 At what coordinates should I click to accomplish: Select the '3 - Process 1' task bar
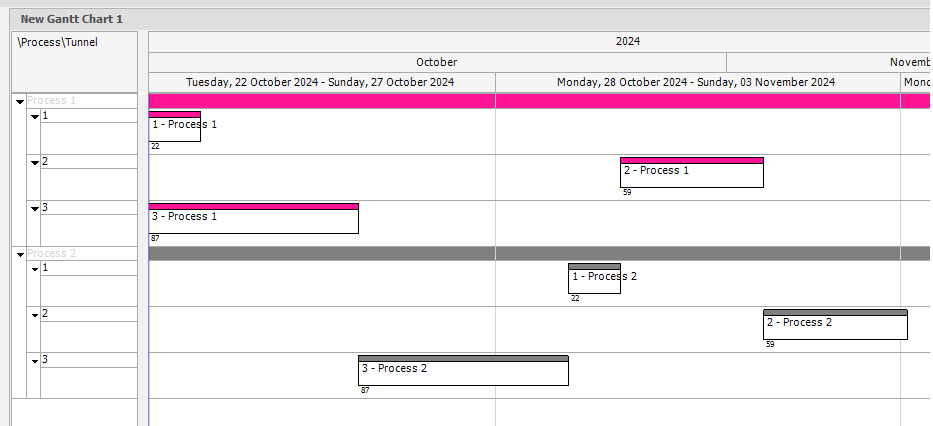tap(253, 218)
